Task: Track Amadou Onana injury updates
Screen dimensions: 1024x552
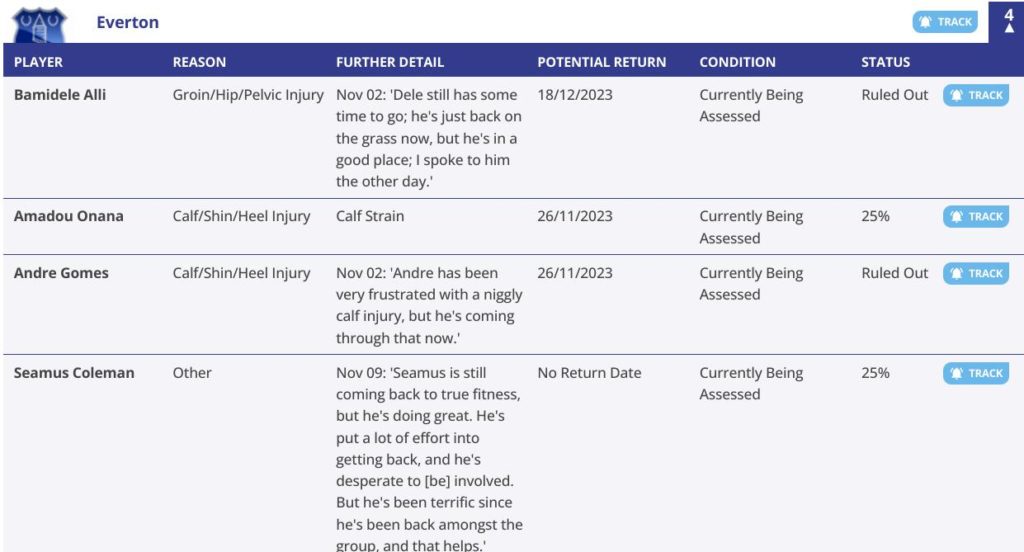Action: tap(976, 217)
